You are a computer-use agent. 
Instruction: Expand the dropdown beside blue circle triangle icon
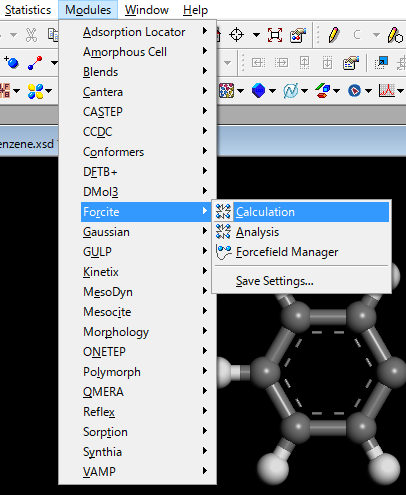tap(368, 91)
